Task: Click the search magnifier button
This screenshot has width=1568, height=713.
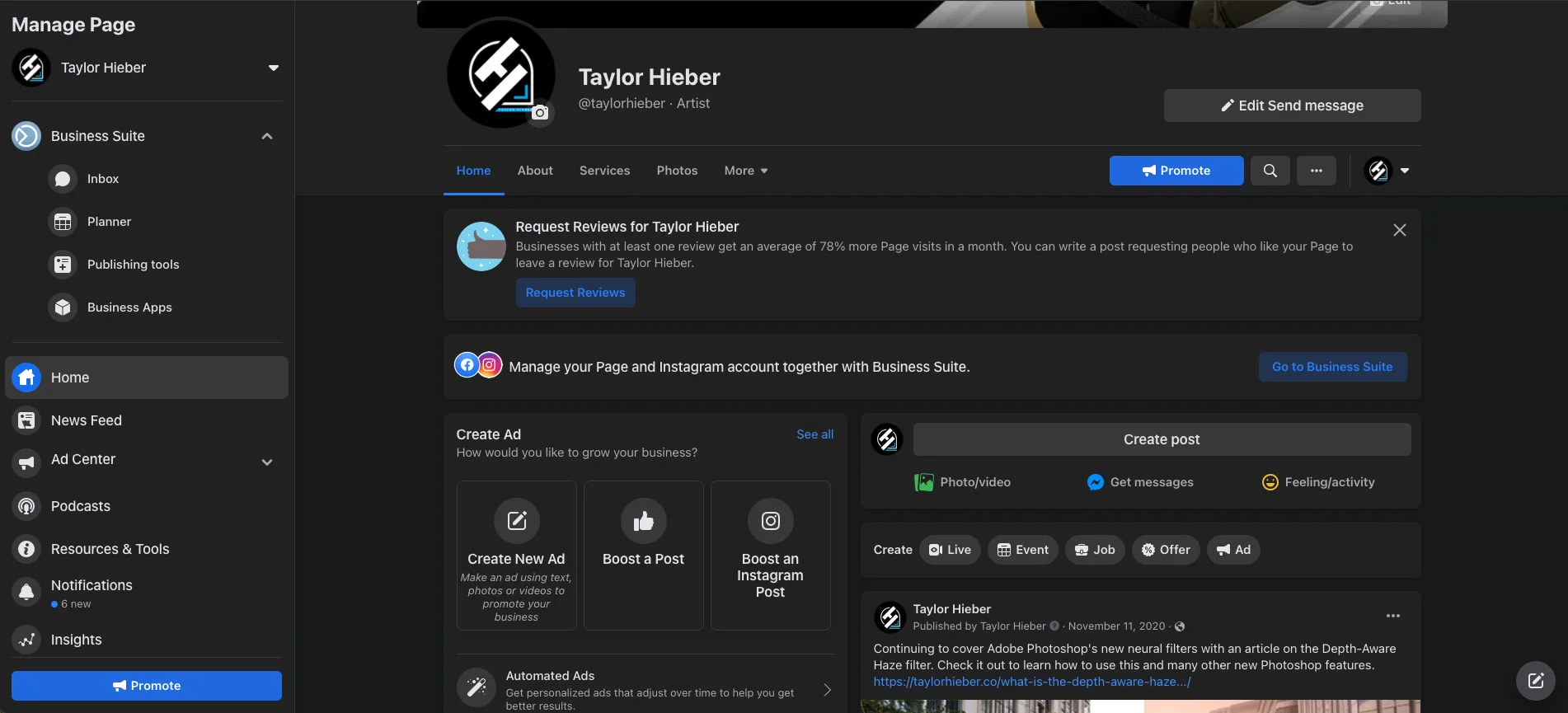Action: 1270,171
